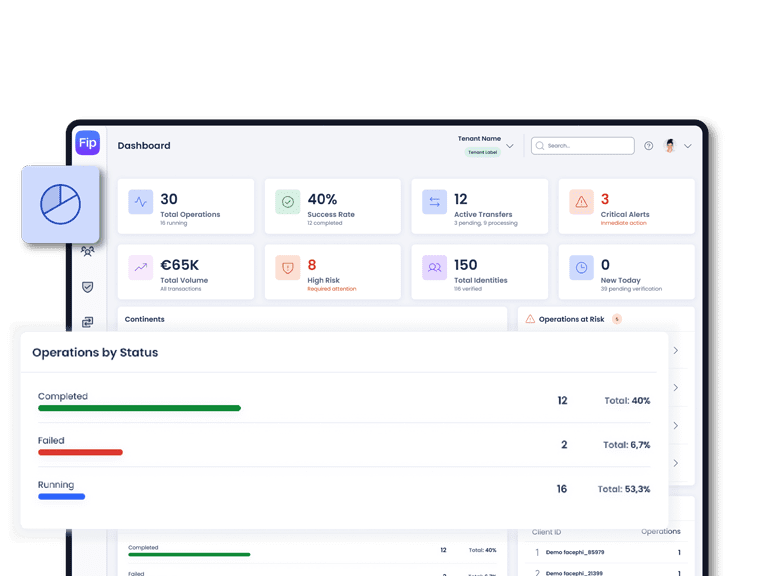Click the Required attention text
This screenshot has height=576, width=768.
point(332,289)
